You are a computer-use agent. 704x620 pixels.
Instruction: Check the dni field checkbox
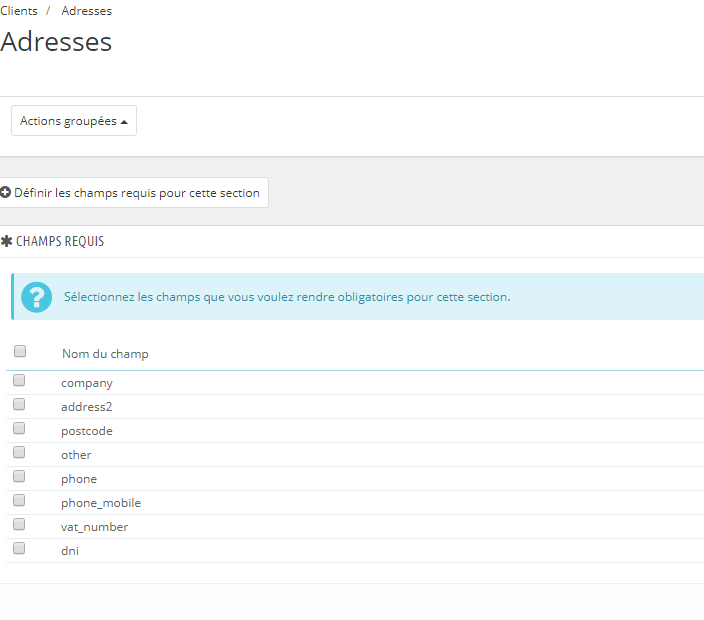[x=19, y=548]
